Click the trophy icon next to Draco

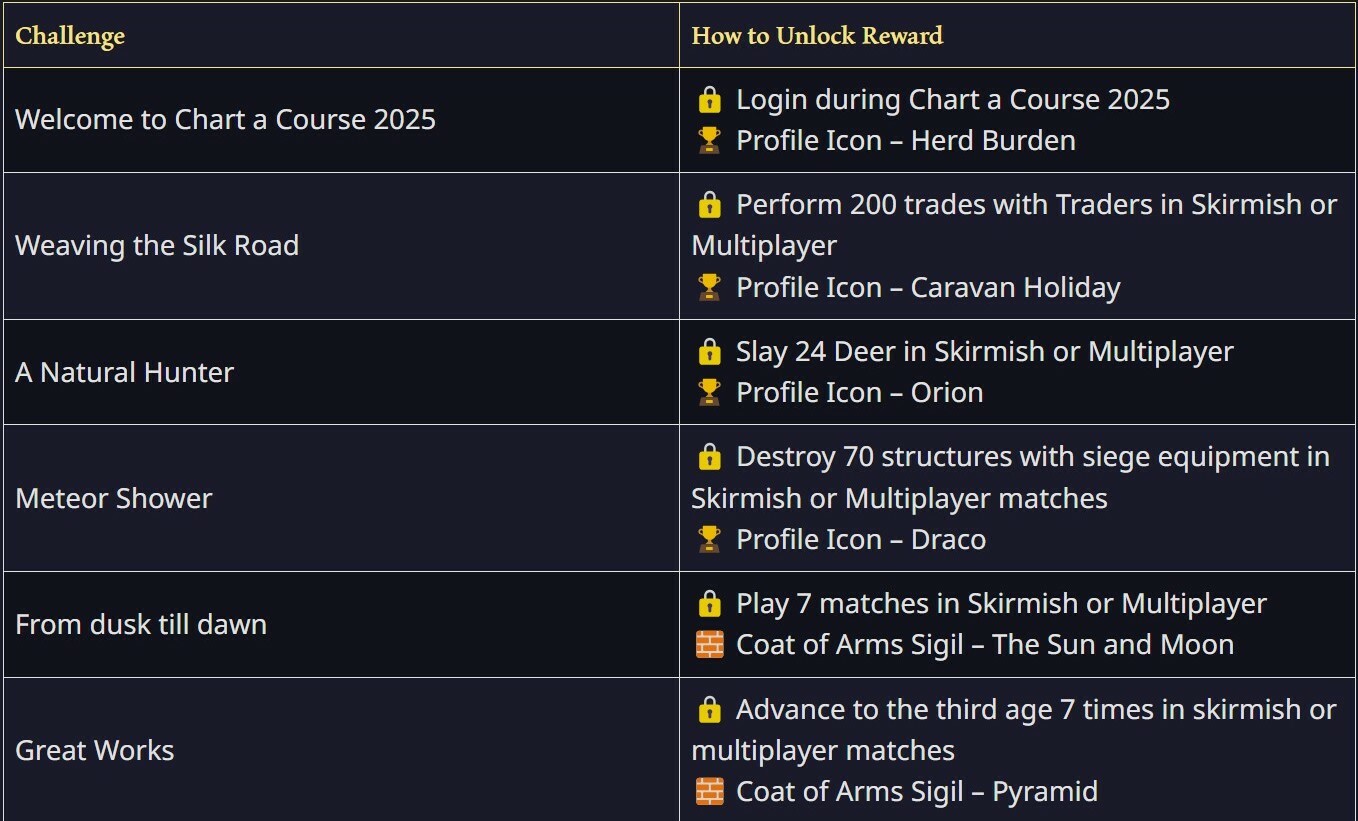click(709, 540)
